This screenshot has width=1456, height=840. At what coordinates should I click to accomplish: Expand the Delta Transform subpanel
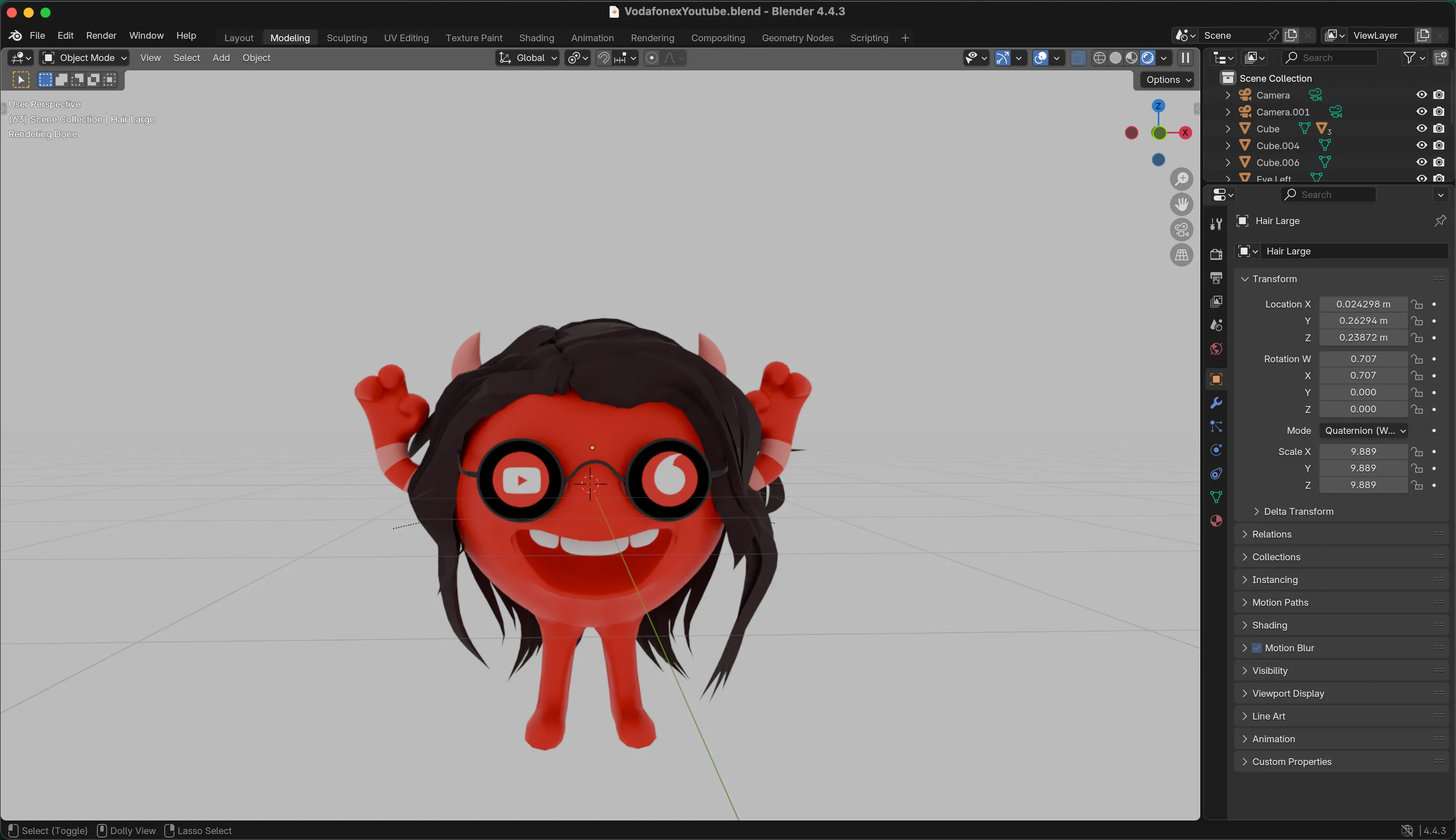[1256, 512]
